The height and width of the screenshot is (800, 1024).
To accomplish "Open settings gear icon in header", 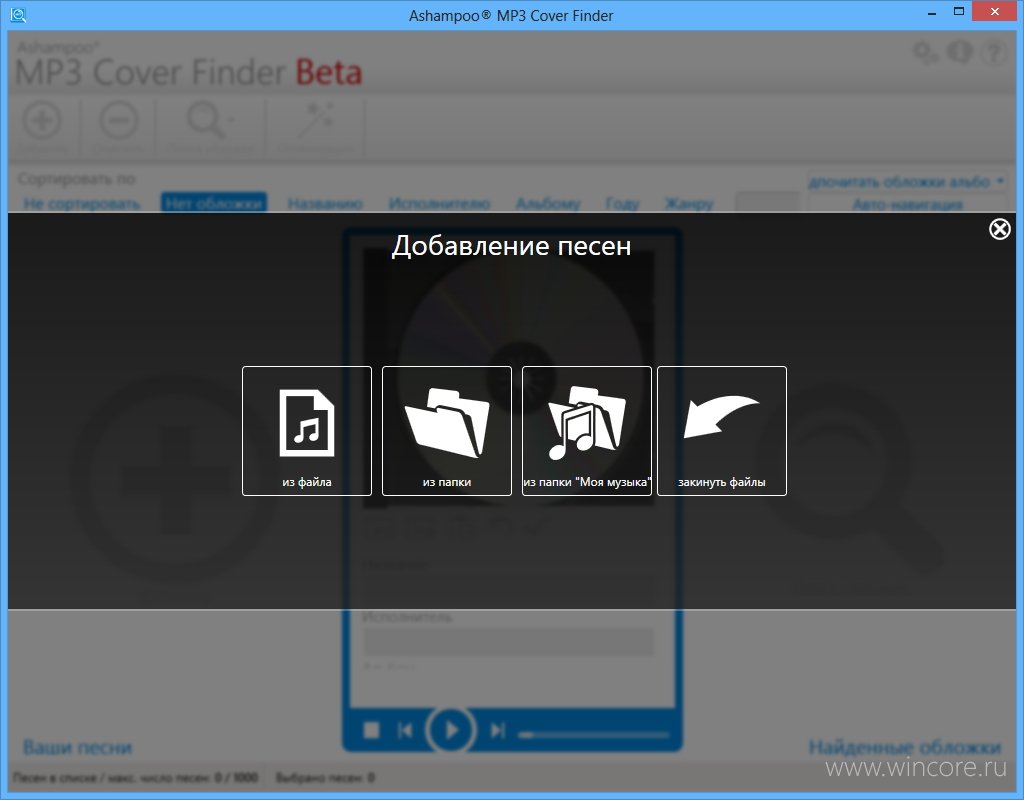I will point(925,52).
